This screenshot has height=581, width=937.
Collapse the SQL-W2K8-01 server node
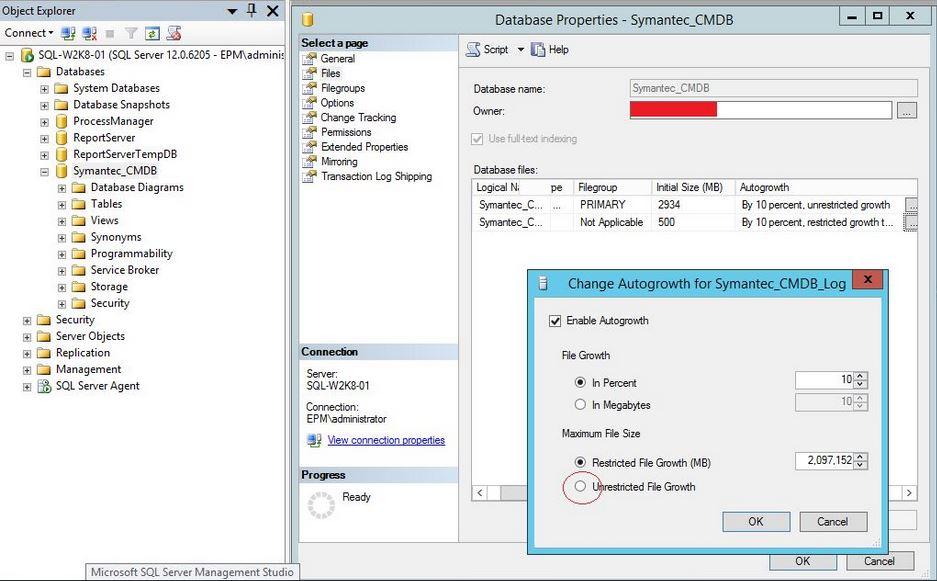pyautogui.click(x=10, y=56)
